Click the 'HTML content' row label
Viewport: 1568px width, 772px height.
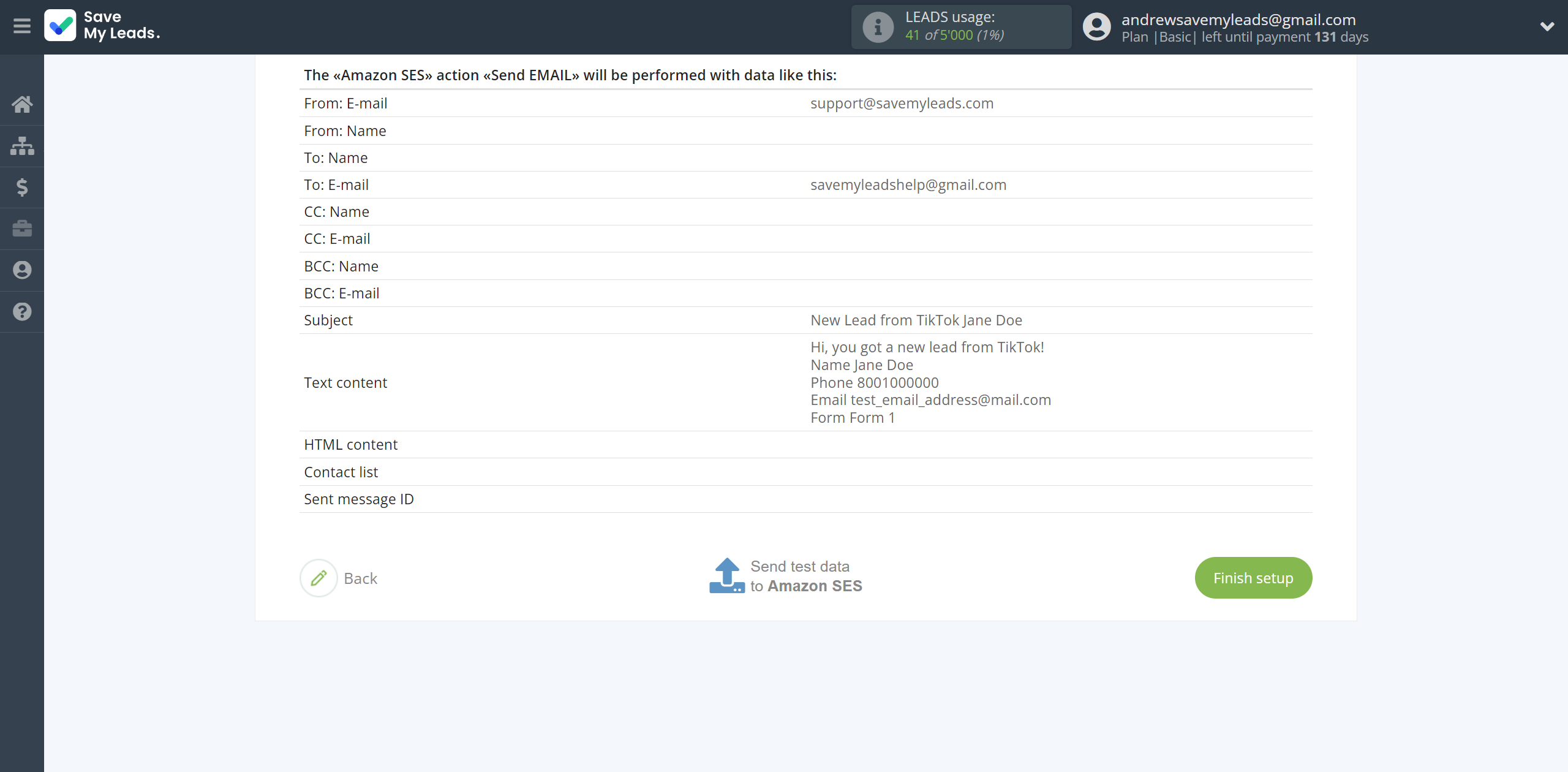pyautogui.click(x=351, y=445)
